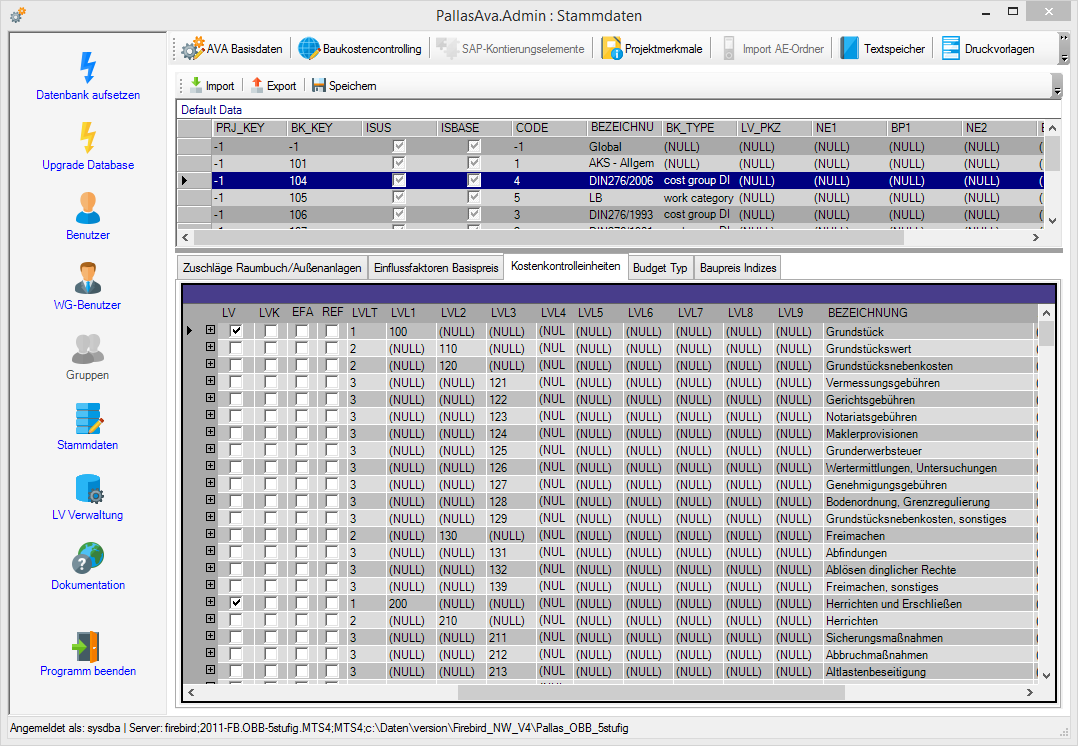
Task: Expand the Grundstücksnebenkosten row
Action: pos(210,364)
